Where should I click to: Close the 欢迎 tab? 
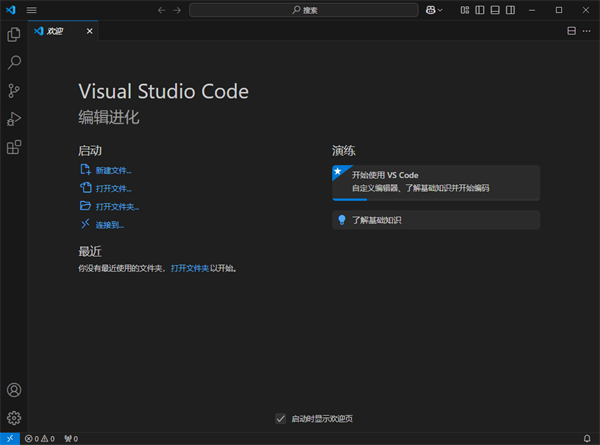click(90, 31)
